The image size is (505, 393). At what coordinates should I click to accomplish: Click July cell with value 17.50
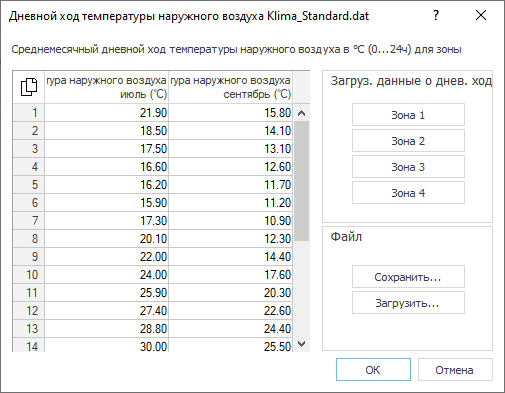click(107, 149)
